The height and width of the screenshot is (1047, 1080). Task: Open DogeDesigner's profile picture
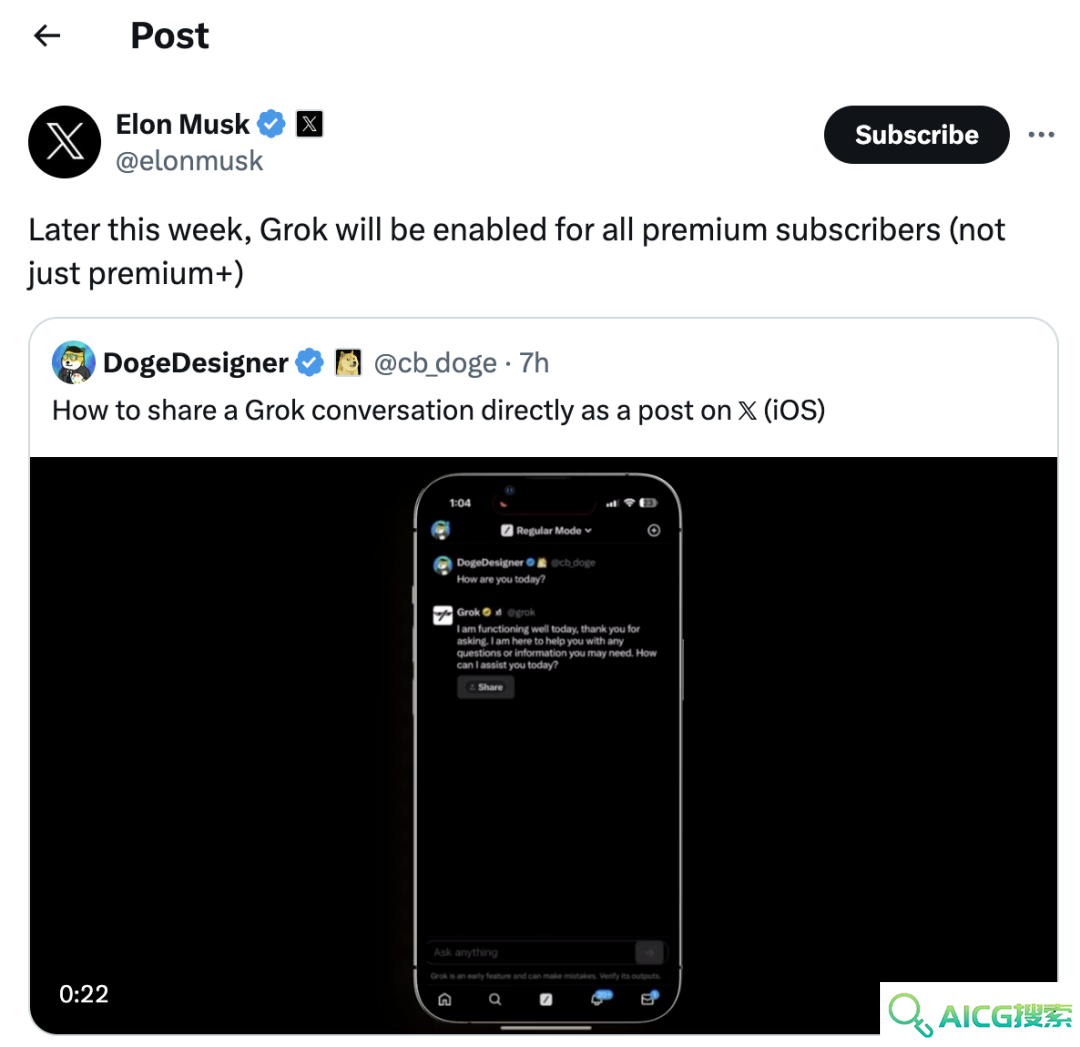(x=74, y=362)
